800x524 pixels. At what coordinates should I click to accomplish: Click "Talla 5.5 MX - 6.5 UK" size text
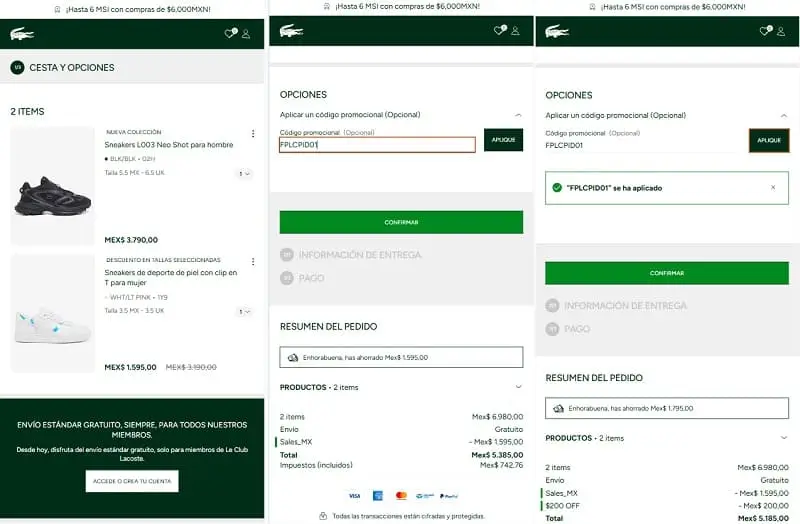(x=135, y=173)
